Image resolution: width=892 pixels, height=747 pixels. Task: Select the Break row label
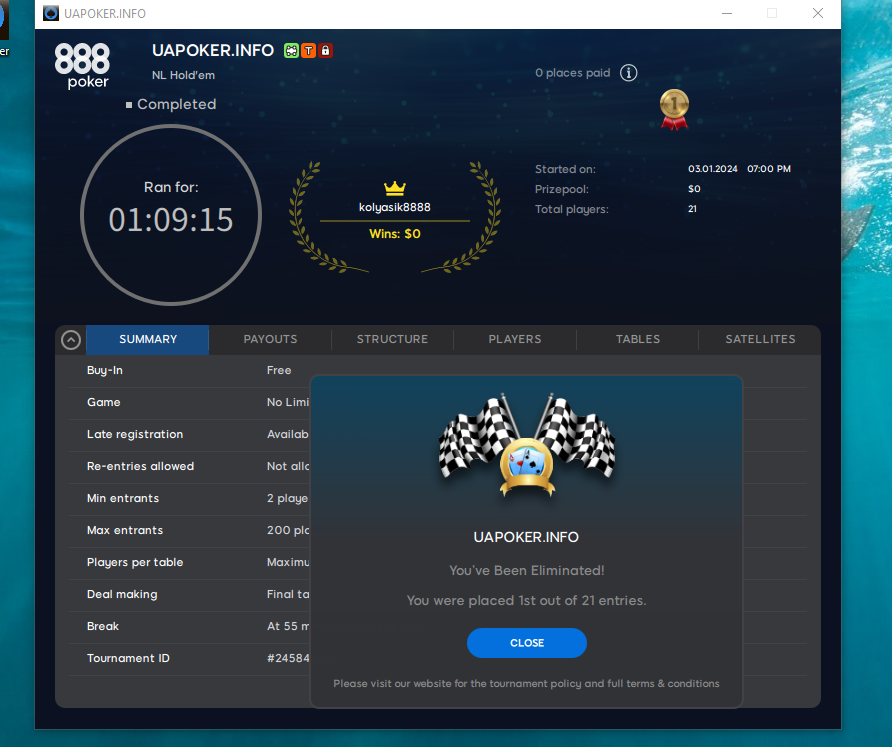[103, 626]
